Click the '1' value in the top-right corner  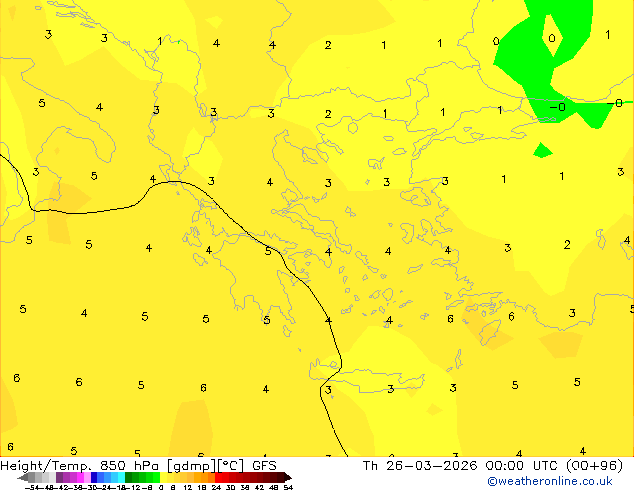click(x=608, y=35)
